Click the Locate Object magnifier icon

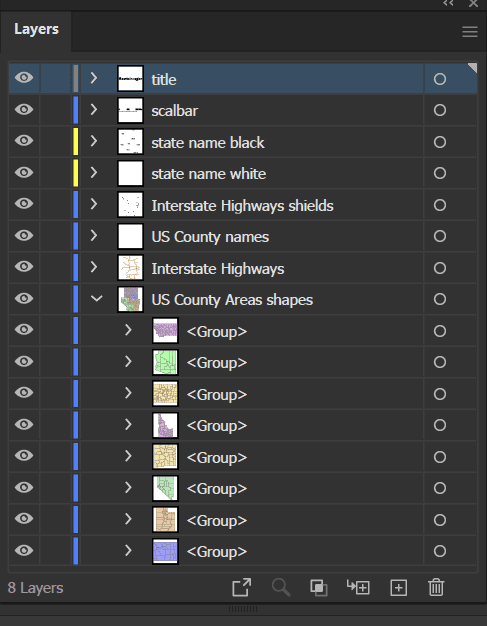point(281,588)
